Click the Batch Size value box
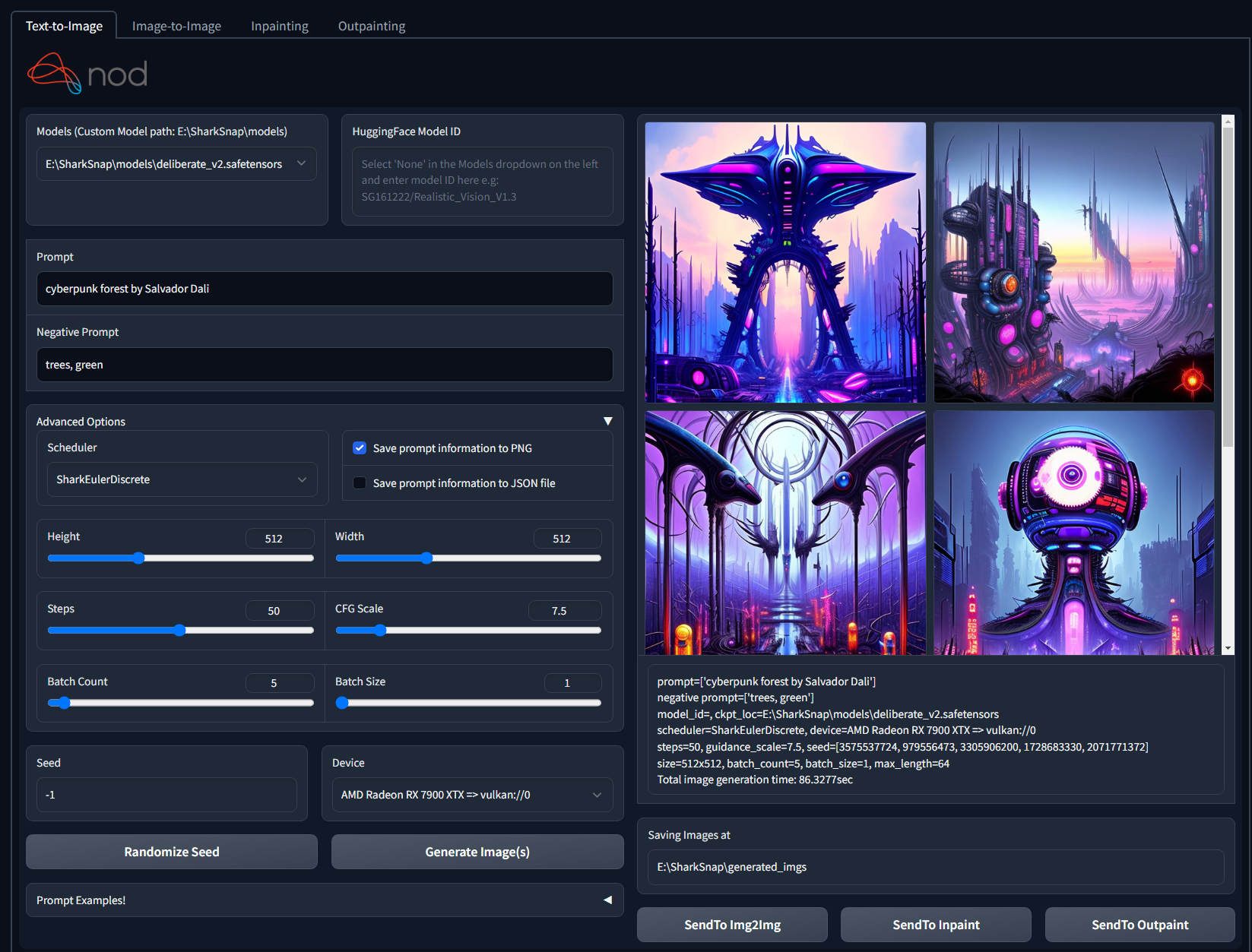The height and width of the screenshot is (952, 1252). 573,683
